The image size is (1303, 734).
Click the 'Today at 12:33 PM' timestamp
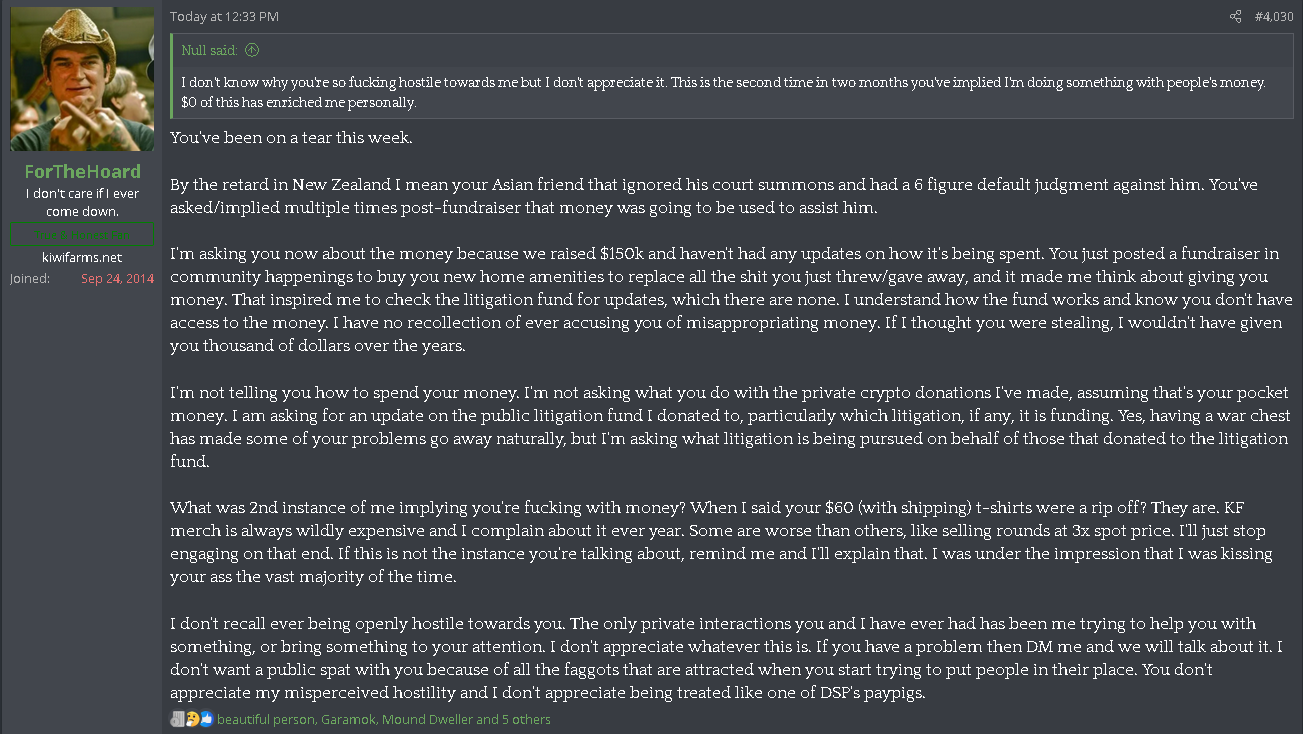pyautogui.click(x=224, y=16)
